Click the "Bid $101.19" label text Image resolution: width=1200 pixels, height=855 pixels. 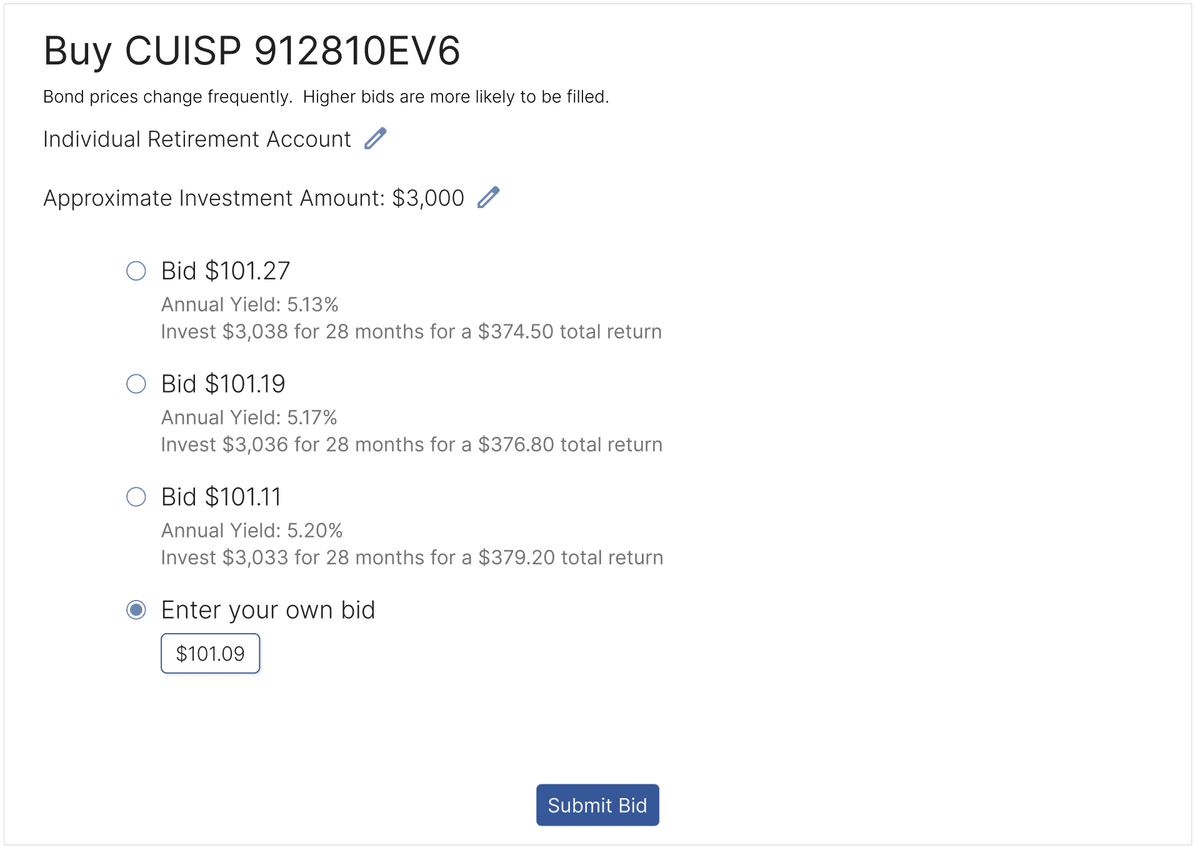click(x=223, y=384)
